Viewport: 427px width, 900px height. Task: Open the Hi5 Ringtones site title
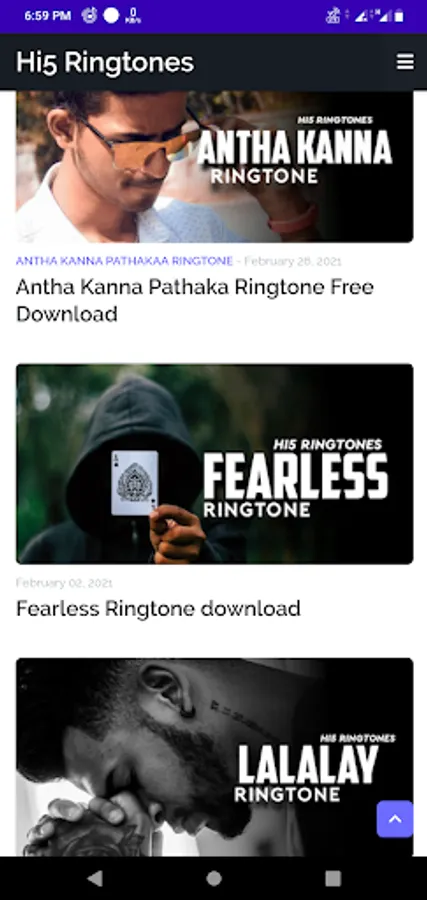[x=105, y=62]
